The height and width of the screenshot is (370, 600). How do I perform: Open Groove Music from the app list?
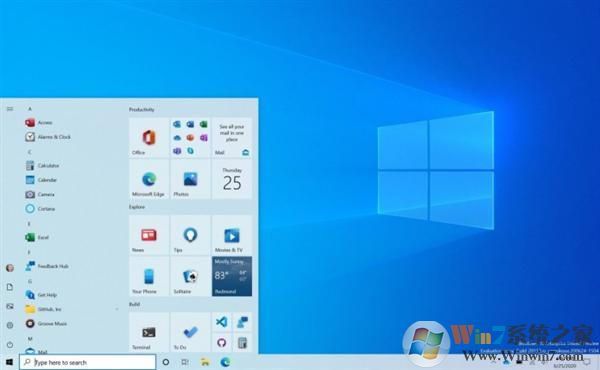click(73, 324)
